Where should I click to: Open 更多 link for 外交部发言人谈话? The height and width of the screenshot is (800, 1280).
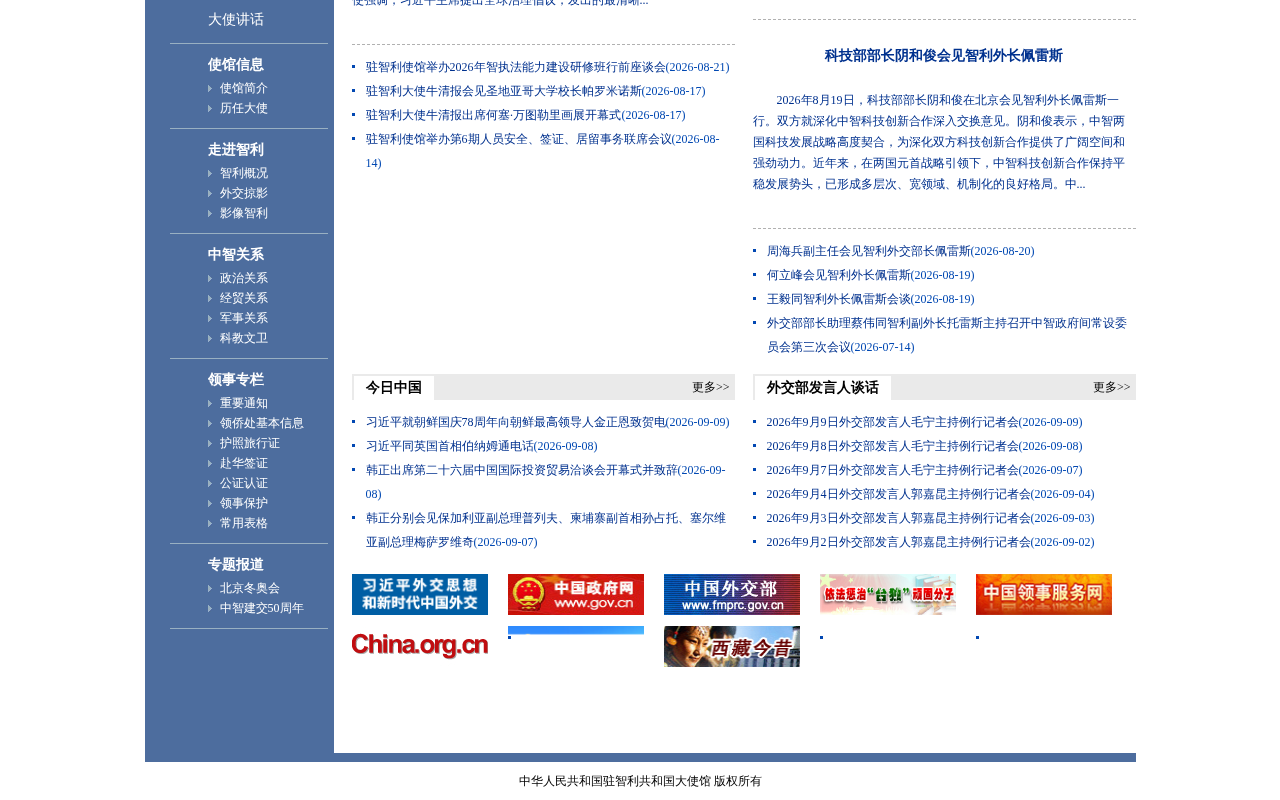click(x=1112, y=387)
